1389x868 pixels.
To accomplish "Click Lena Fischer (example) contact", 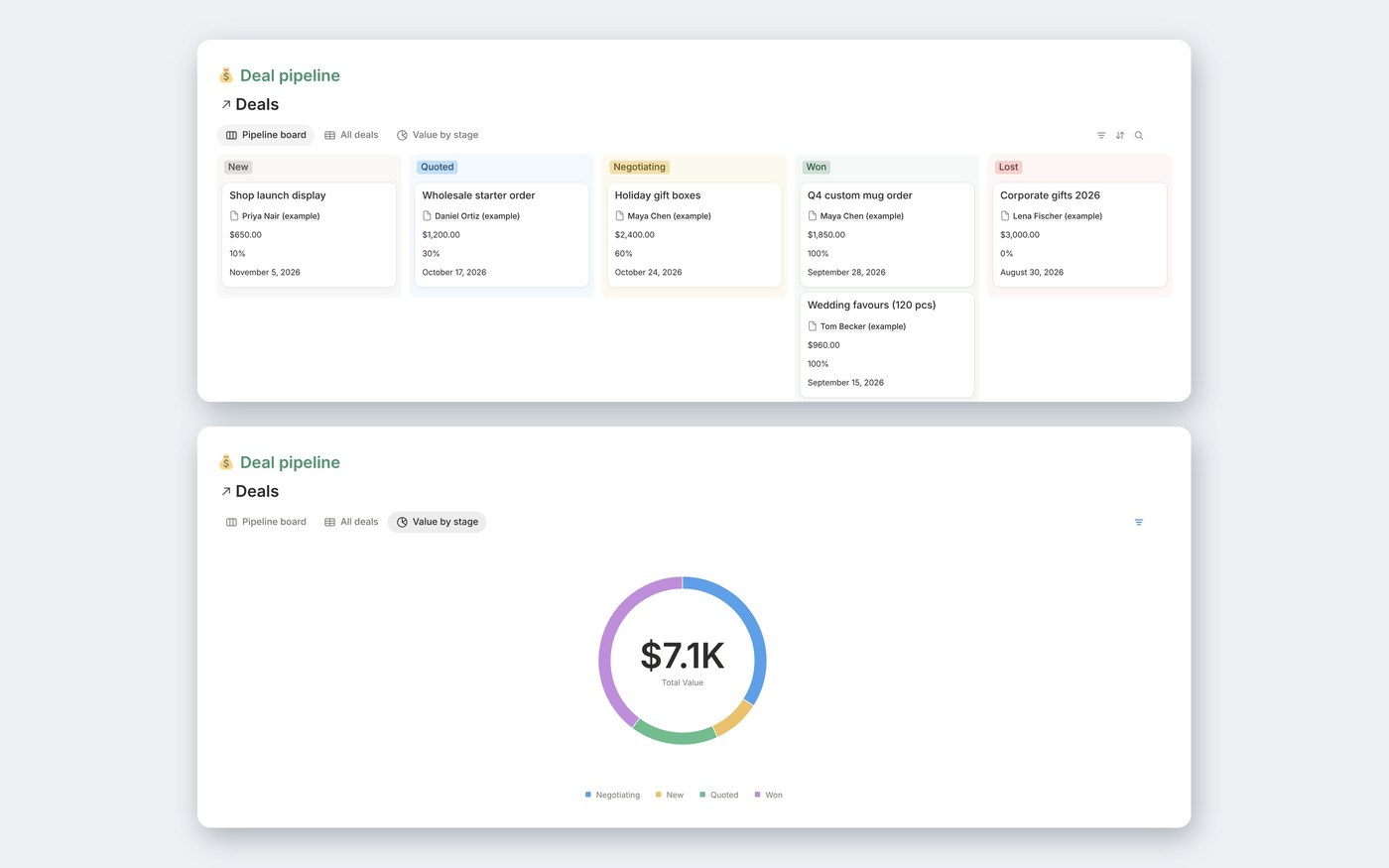I will [x=1058, y=216].
